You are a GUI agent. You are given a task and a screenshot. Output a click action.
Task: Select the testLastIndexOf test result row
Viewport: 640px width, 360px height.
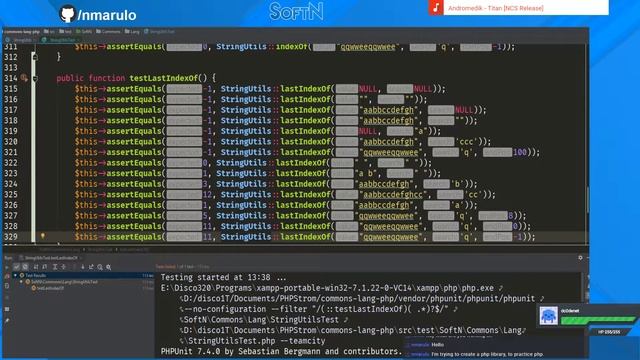click(x=84, y=288)
